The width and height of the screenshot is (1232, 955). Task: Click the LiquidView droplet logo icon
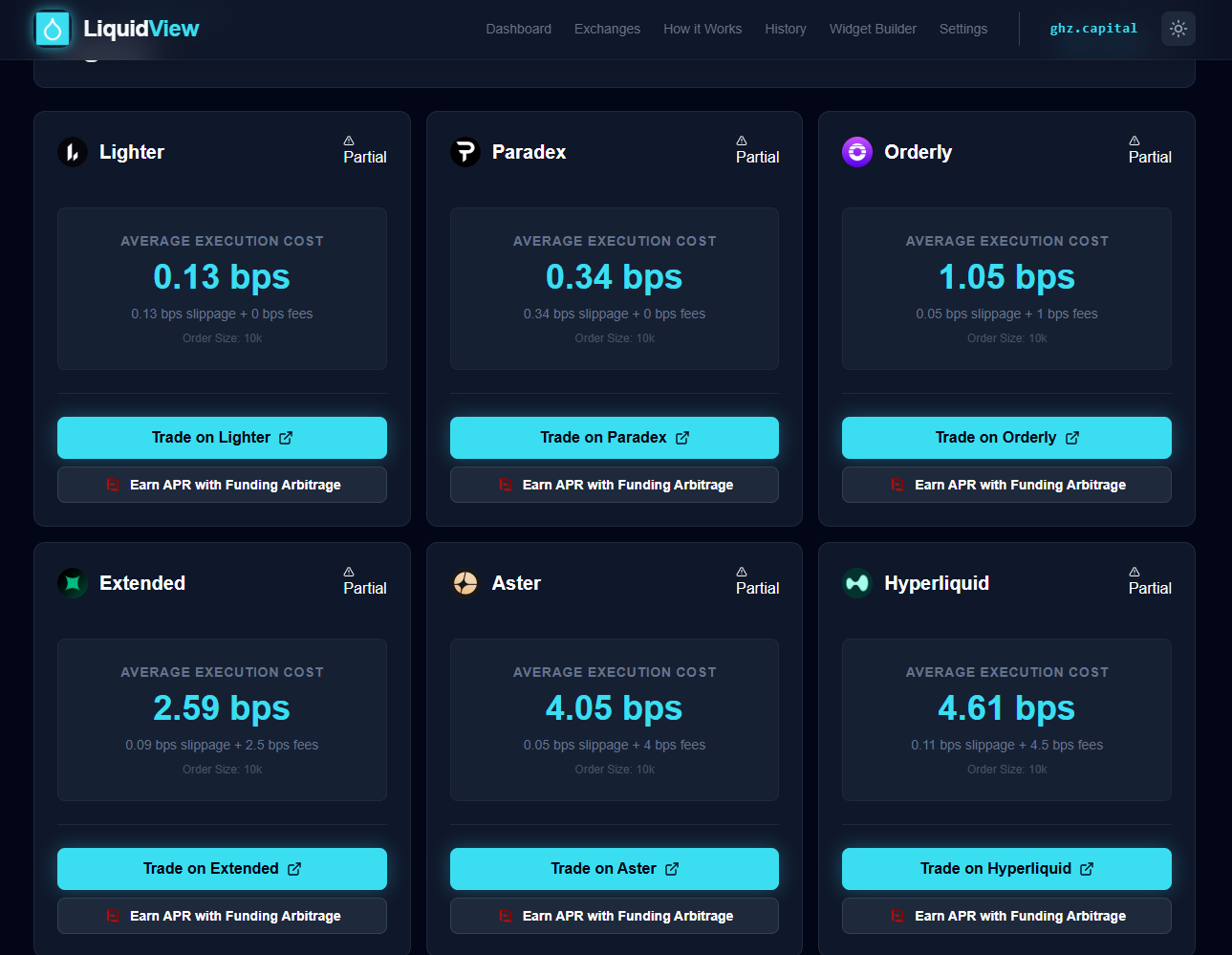click(53, 28)
